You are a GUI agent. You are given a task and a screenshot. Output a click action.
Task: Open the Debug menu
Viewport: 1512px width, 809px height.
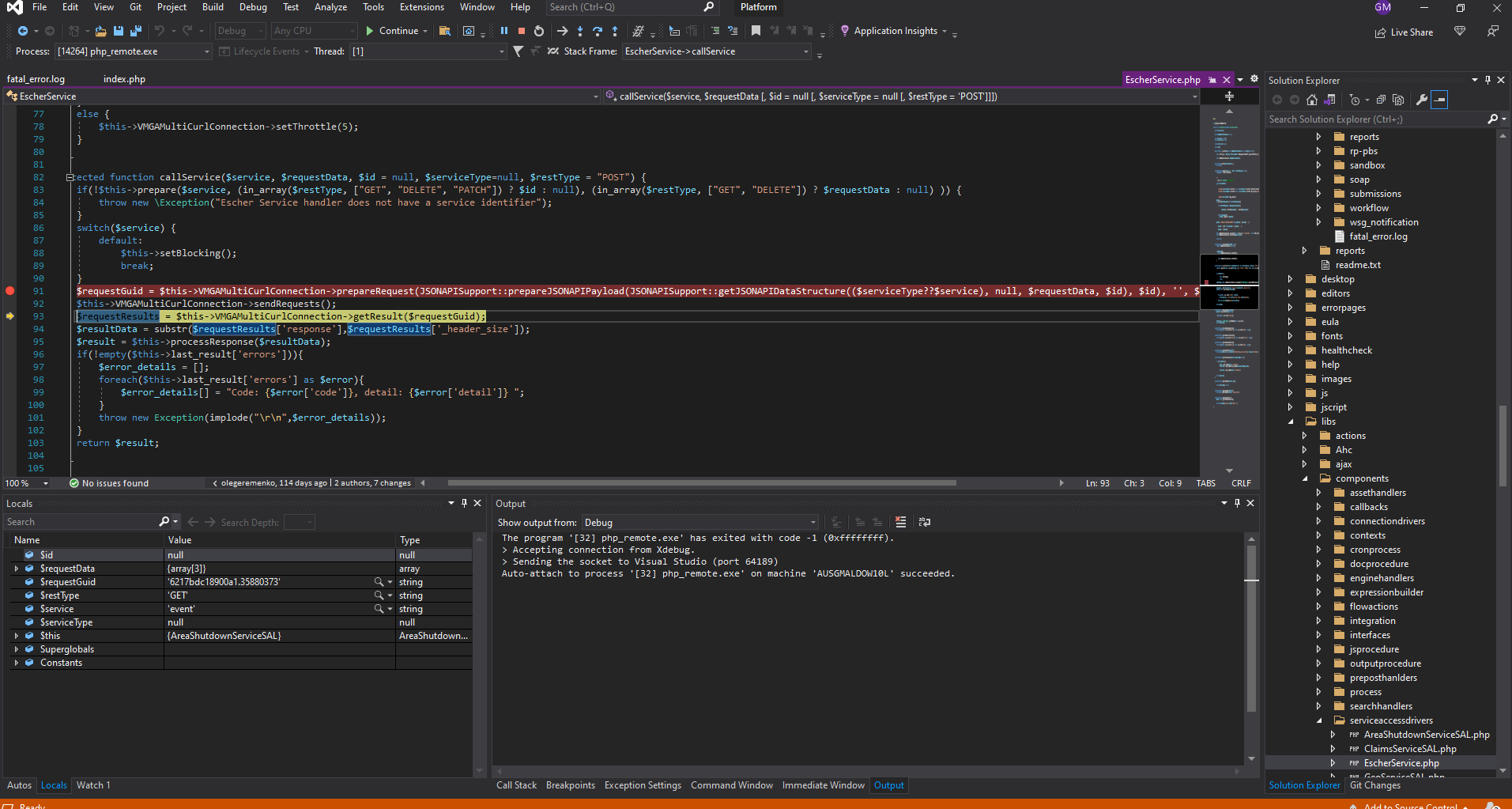click(253, 7)
